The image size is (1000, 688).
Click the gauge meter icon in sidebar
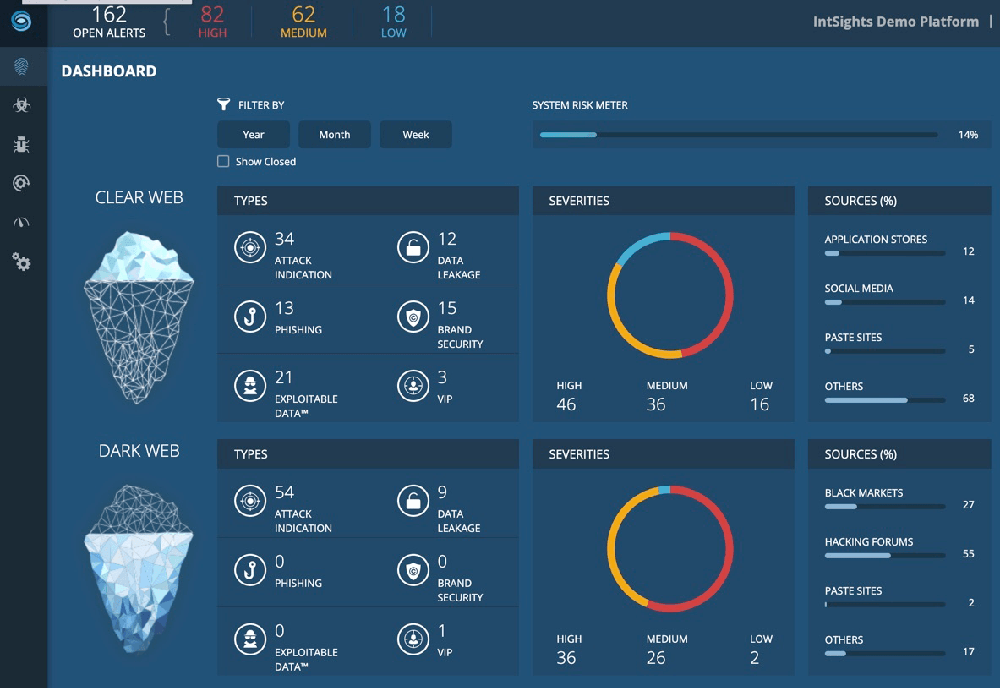(x=22, y=221)
